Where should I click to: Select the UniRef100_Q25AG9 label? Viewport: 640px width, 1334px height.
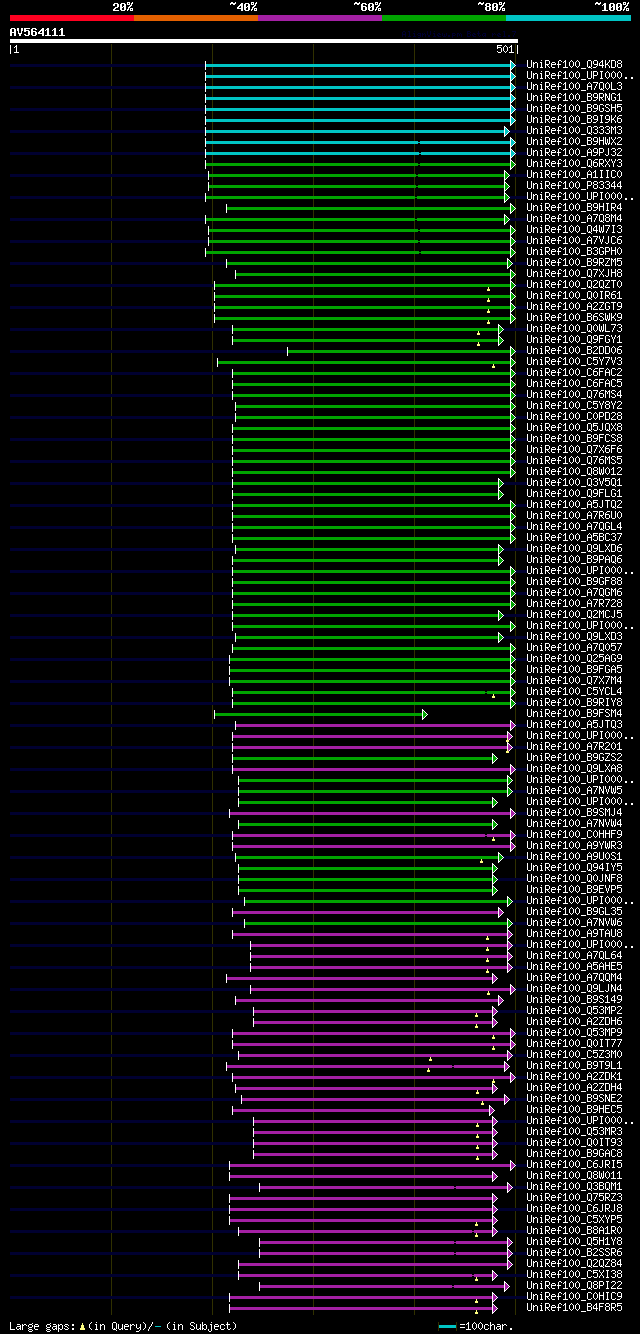[x=574, y=658]
